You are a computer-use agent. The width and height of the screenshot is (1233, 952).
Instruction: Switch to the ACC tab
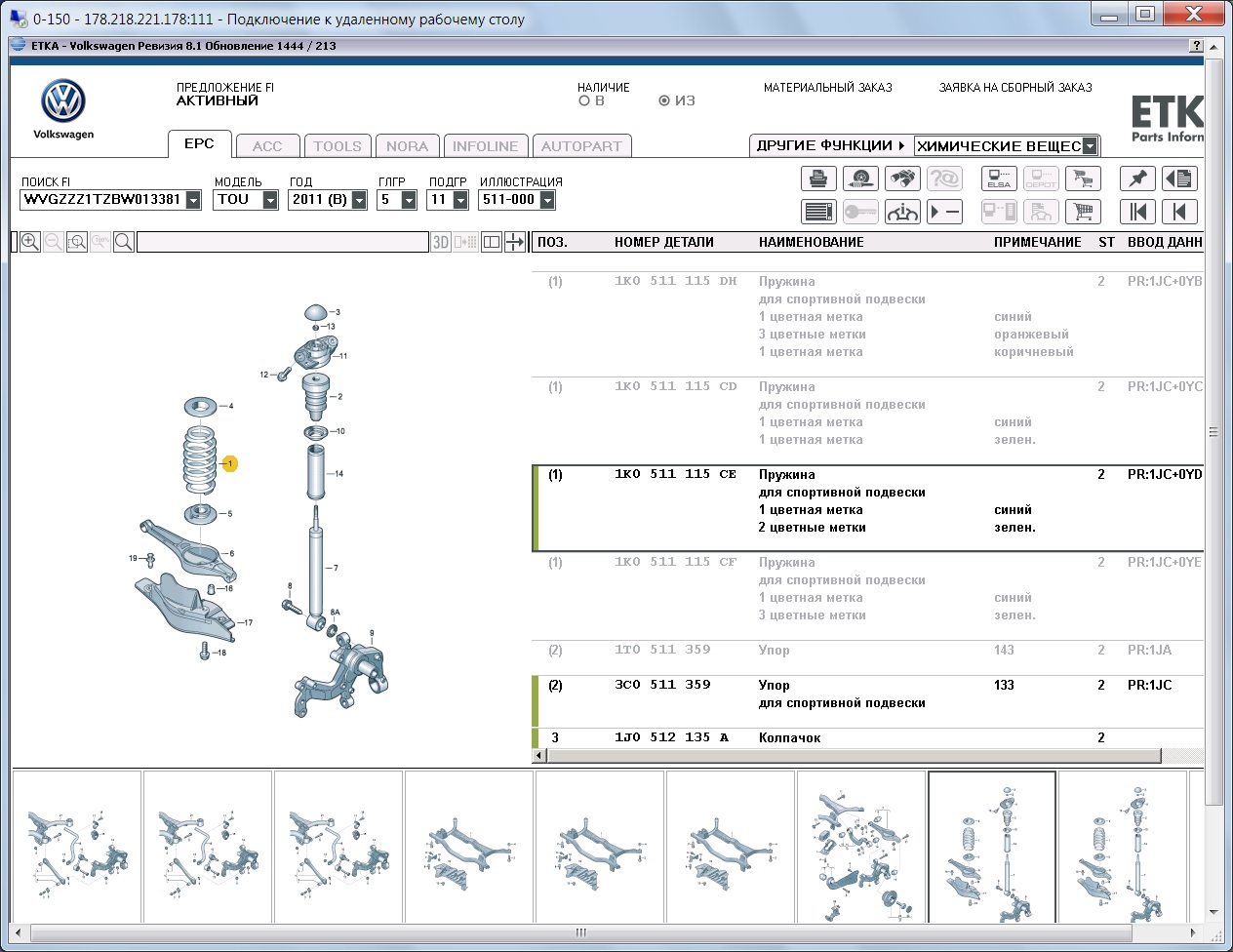tap(267, 146)
